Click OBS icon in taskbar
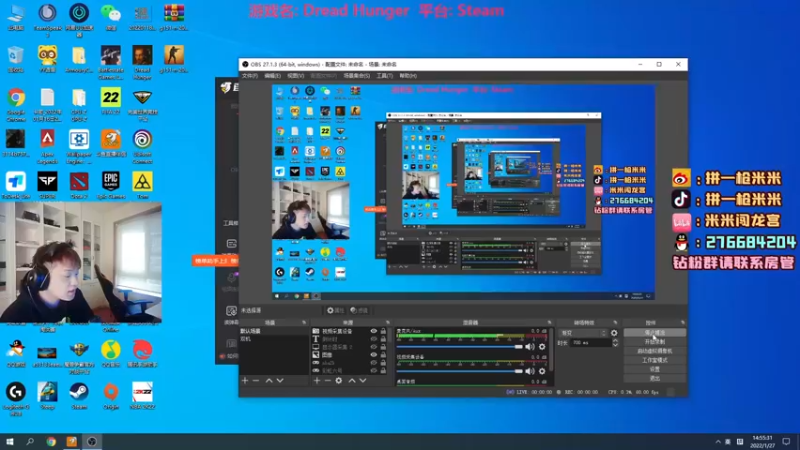The image size is (800, 450). (x=92, y=441)
